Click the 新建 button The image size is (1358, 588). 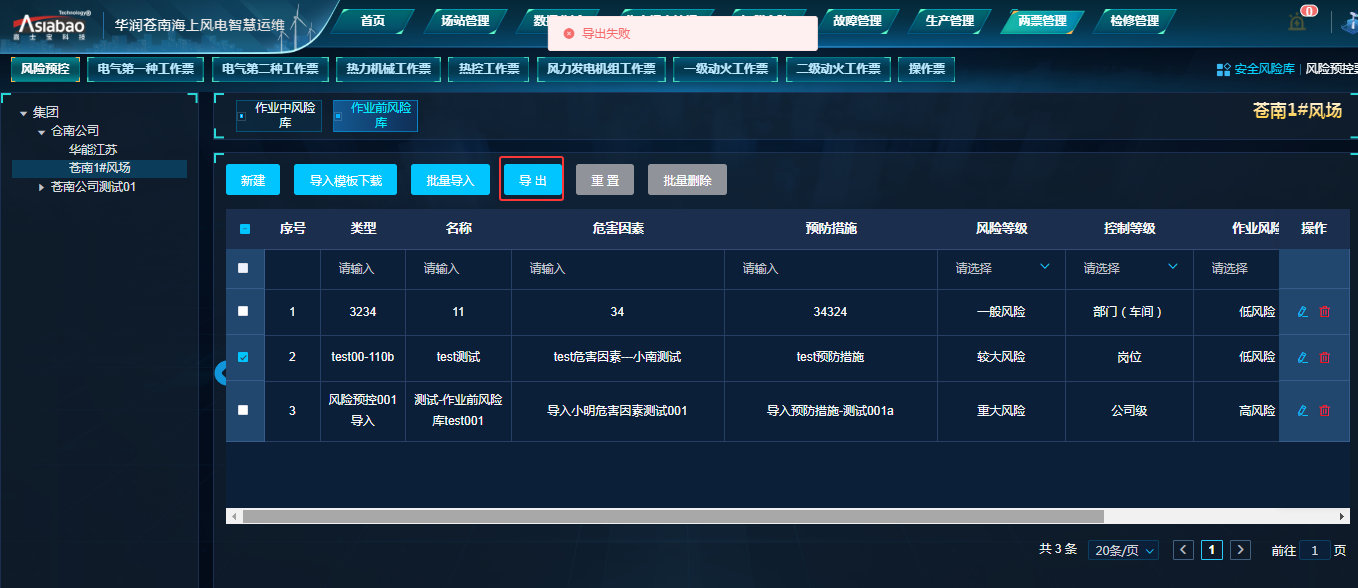point(253,180)
